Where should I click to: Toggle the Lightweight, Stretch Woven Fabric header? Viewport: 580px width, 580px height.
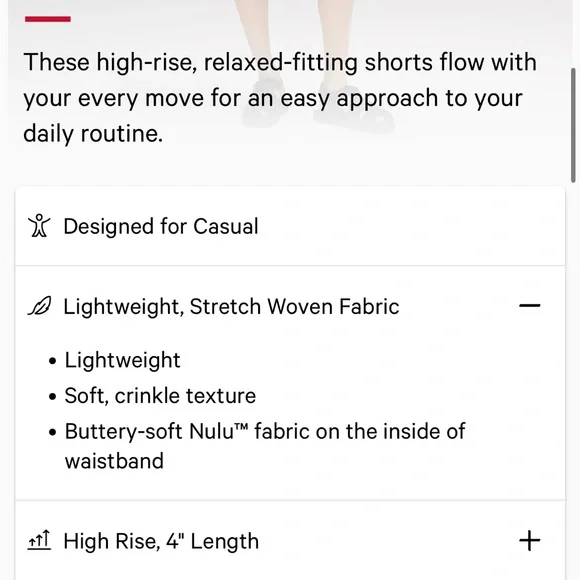tap(290, 306)
